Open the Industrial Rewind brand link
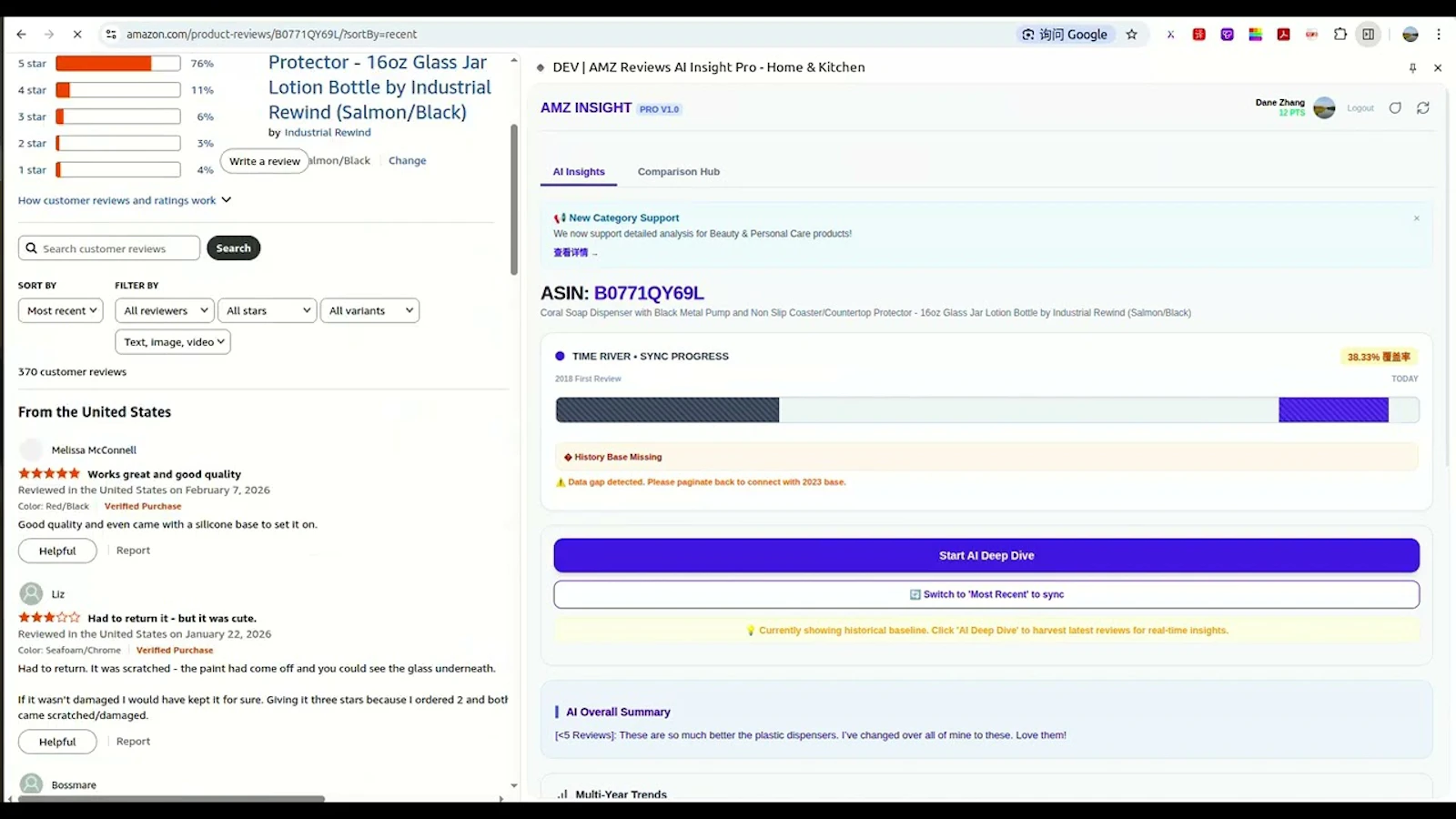The height and width of the screenshot is (819, 1456). point(328,133)
